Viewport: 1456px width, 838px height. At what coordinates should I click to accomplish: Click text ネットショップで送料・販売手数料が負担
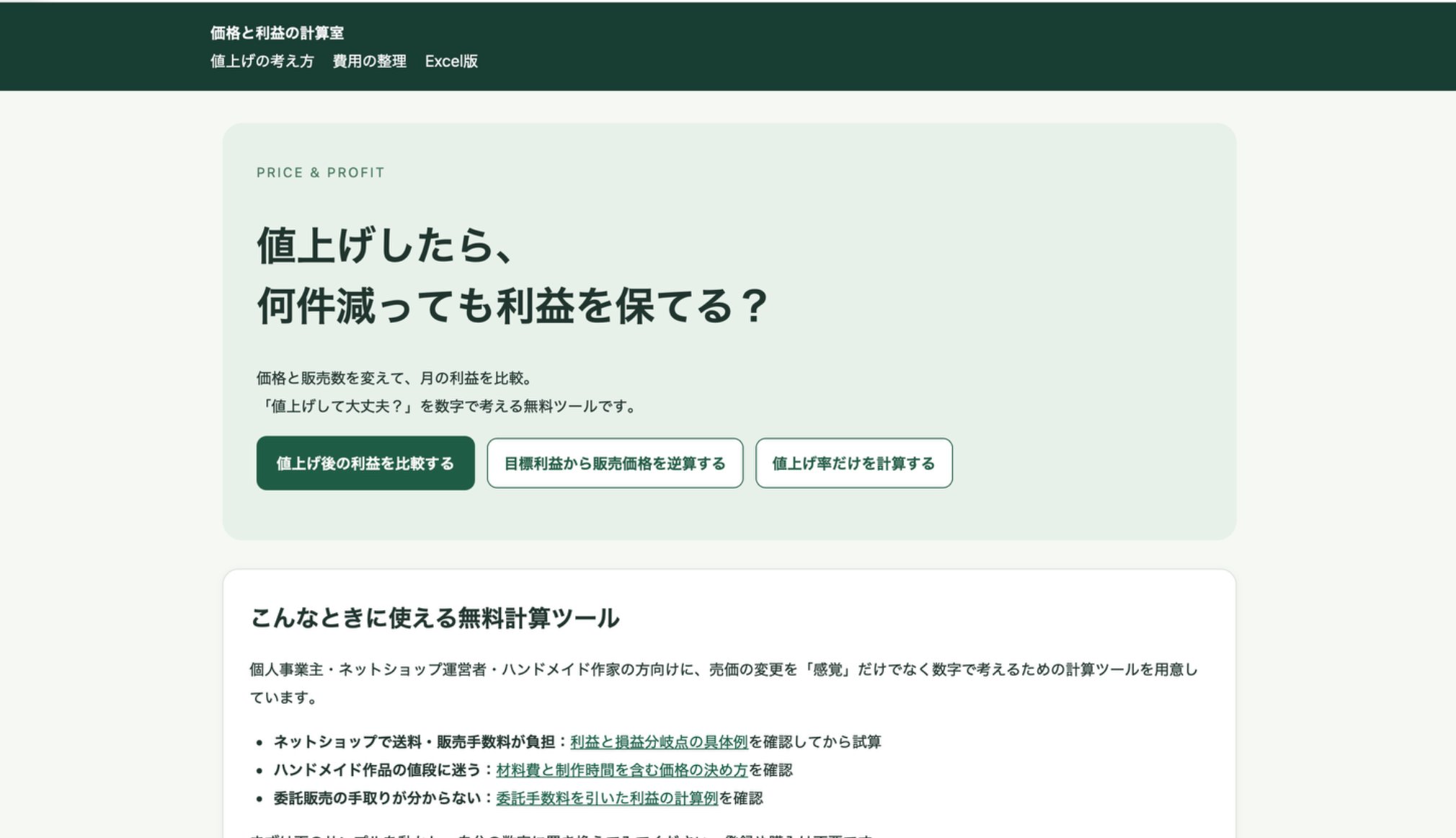(x=414, y=742)
